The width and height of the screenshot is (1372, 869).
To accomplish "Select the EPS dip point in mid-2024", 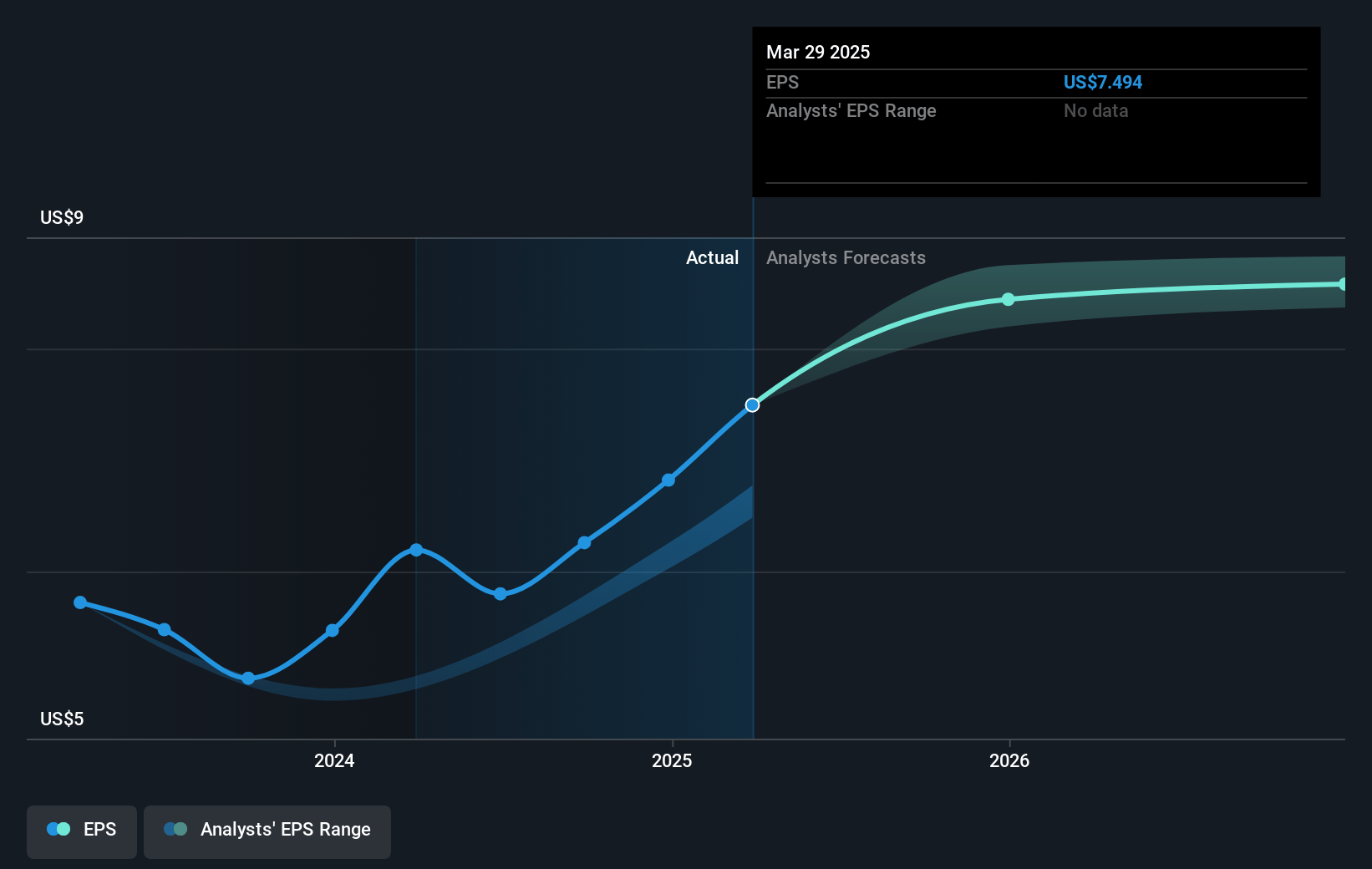I will coord(501,594).
